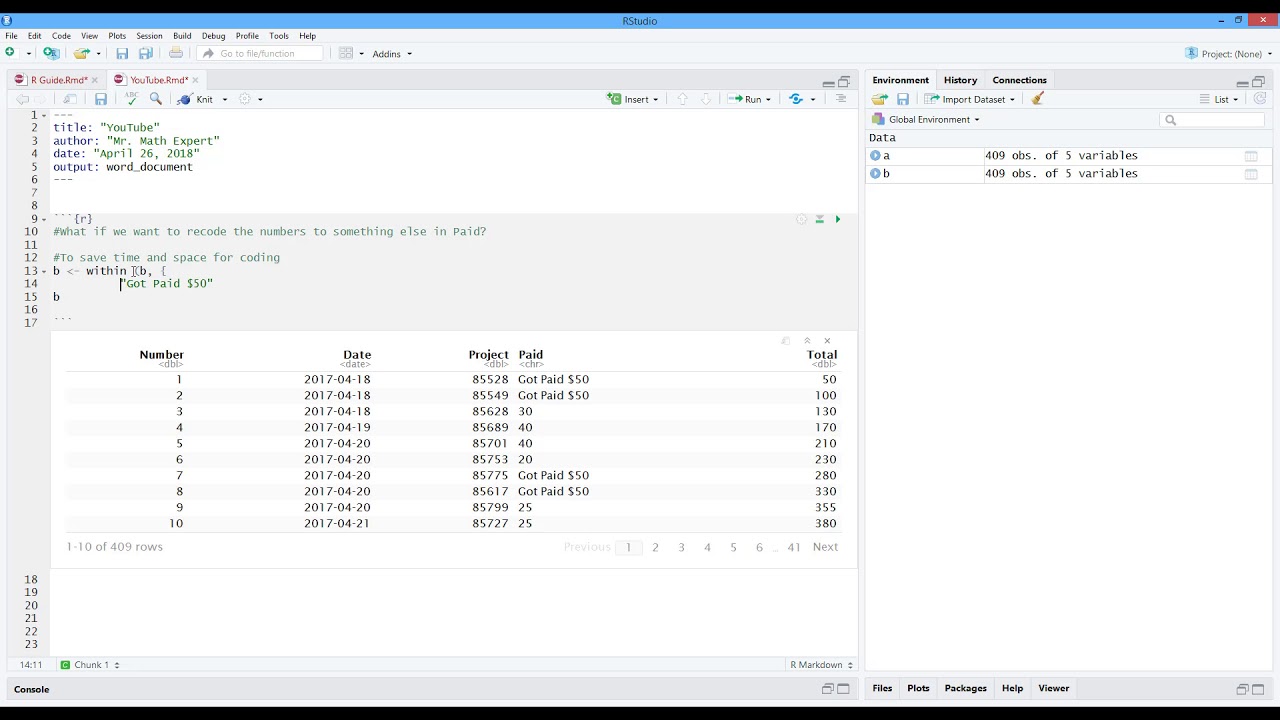Knit the document
Image resolution: width=1280 pixels, height=720 pixels.
pyautogui.click(x=196, y=99)
